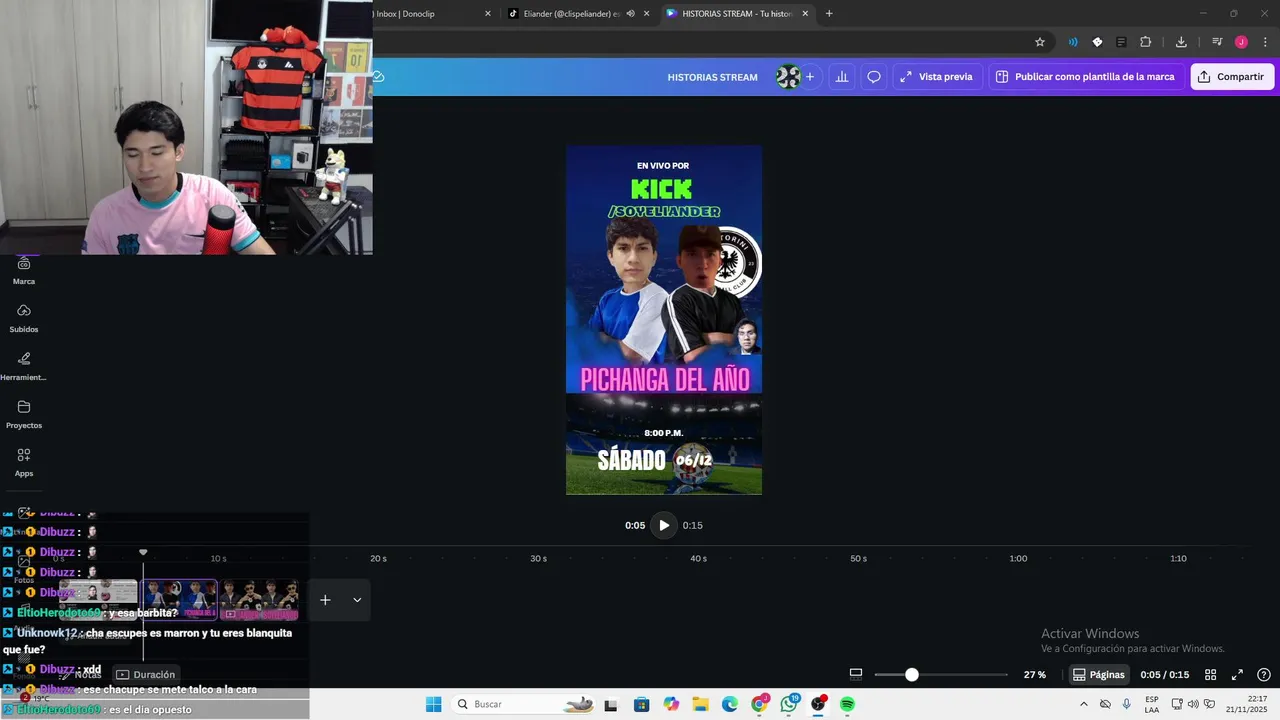Click the Windows taskbar Buscar search box
Viewport: 1280px width, 720px height.
pyautogui.click(x=526, y=704)
